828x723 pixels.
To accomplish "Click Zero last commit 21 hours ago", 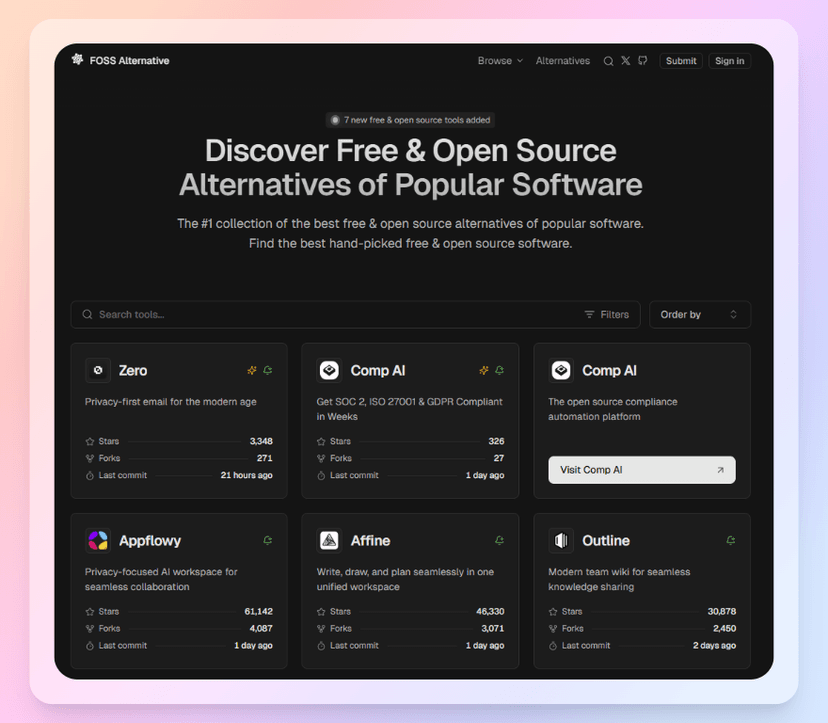I will click(247, 475).
